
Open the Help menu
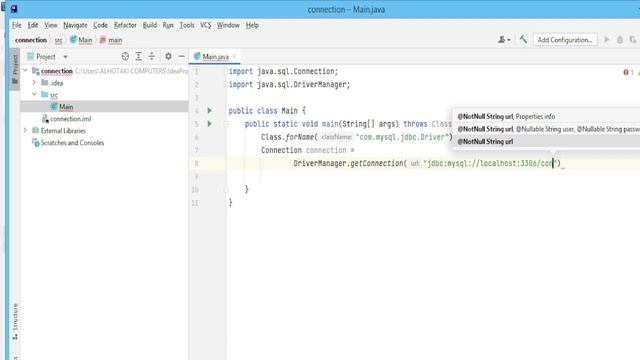point(252,25)
